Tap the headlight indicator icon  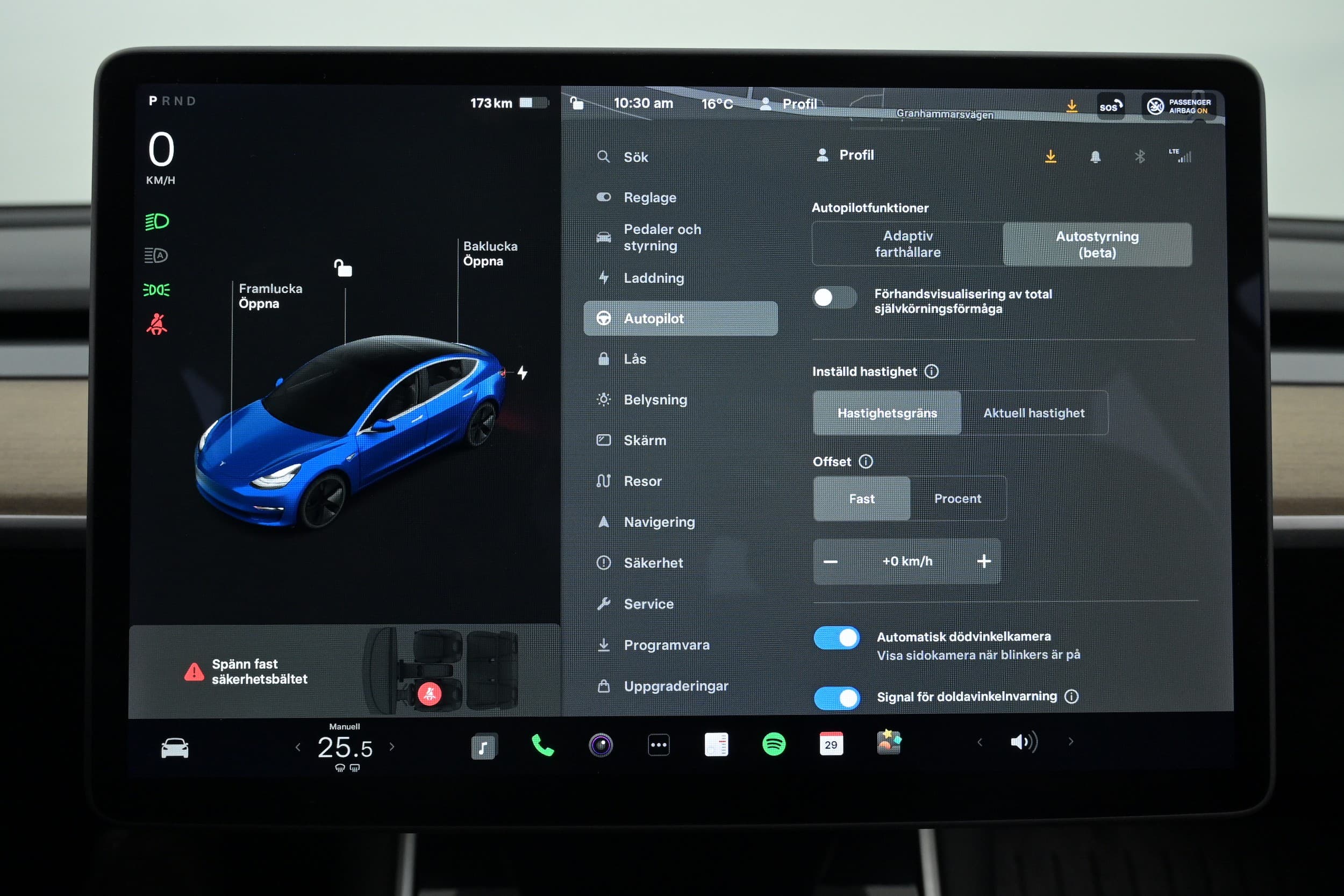click(156, 221)
